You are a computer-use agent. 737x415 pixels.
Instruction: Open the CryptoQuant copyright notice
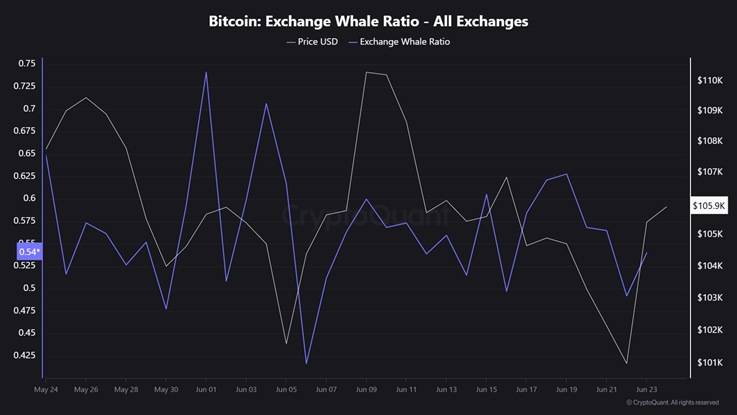pyautogui.click(x=672, y=402)
